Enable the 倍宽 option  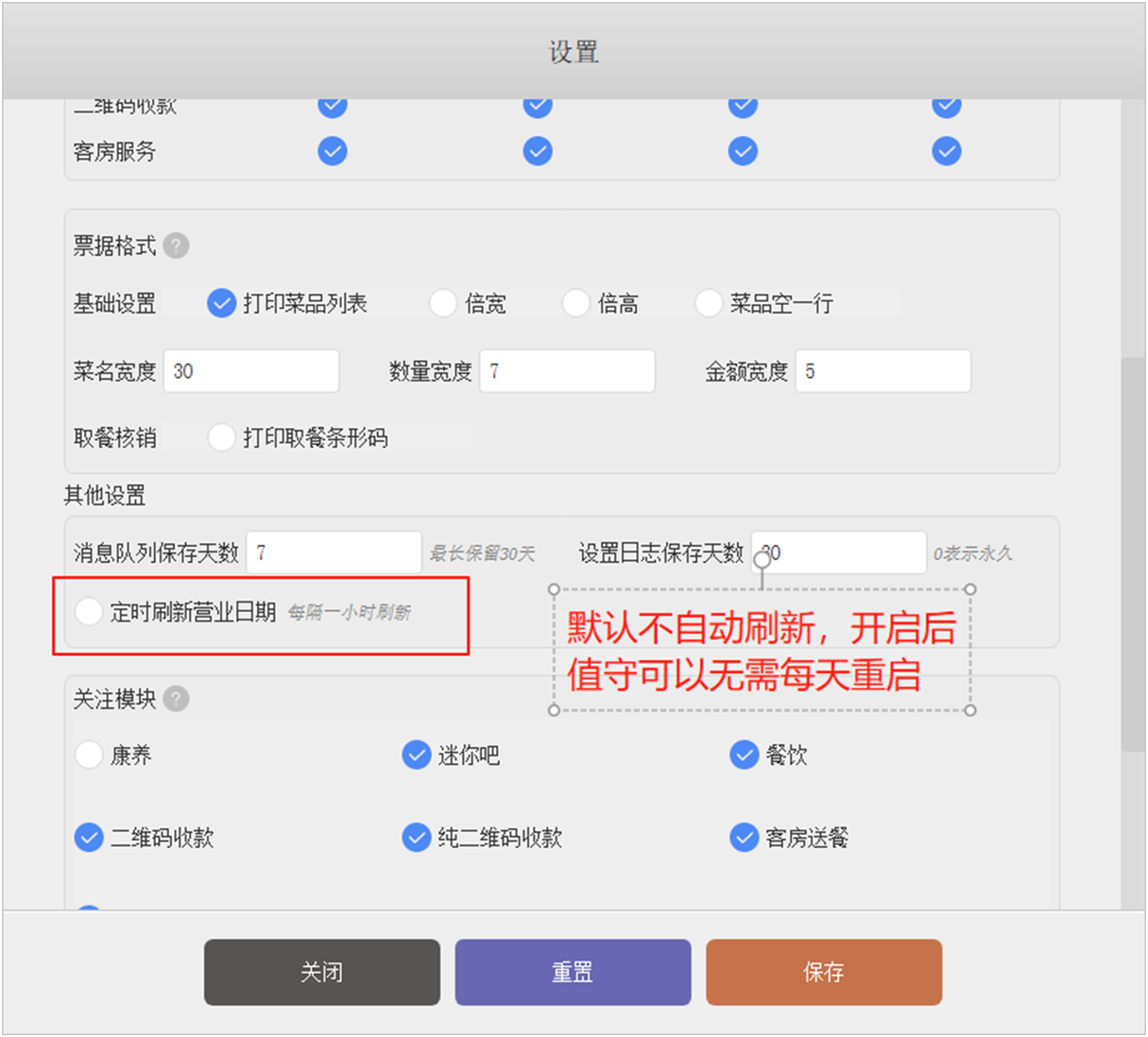[x=443, y=303]
